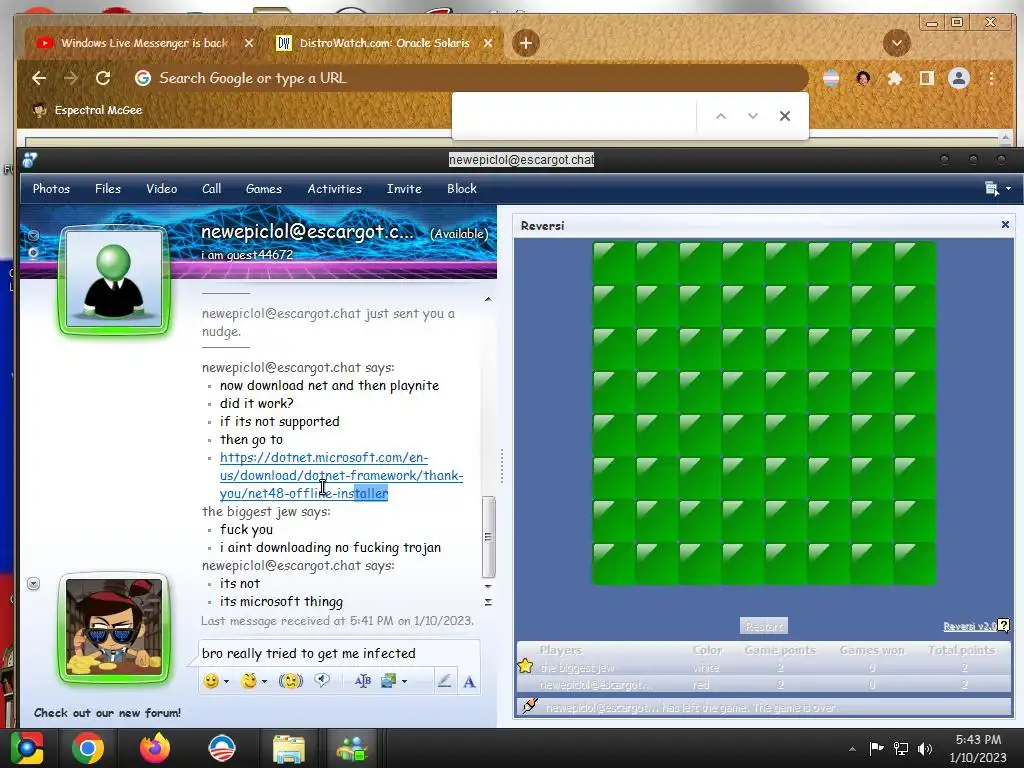Open the Video menu

tap(161, 189)
